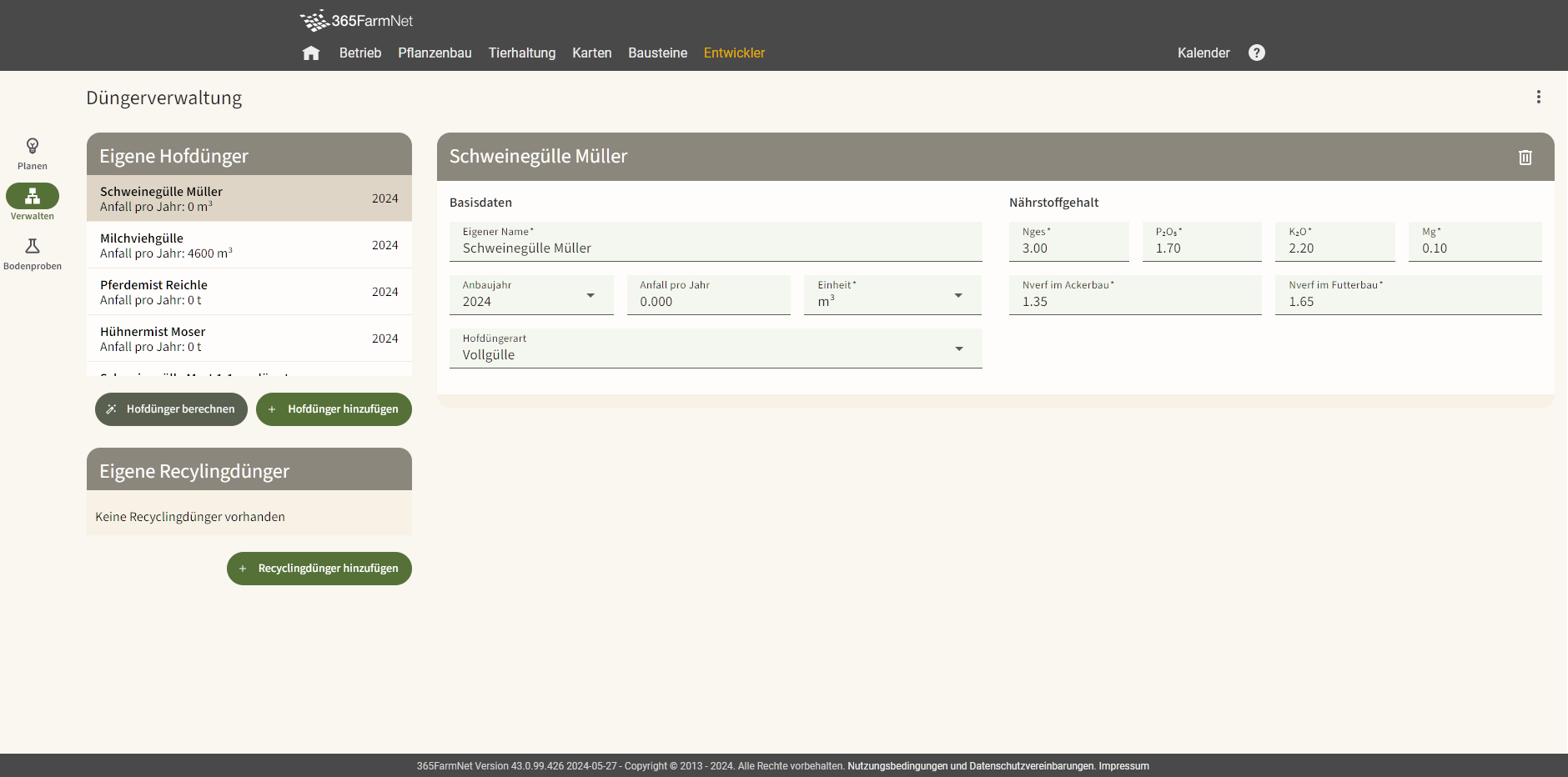Open the Impressum footer link
1568x777 pixels.
click(x=1123, y=766)
